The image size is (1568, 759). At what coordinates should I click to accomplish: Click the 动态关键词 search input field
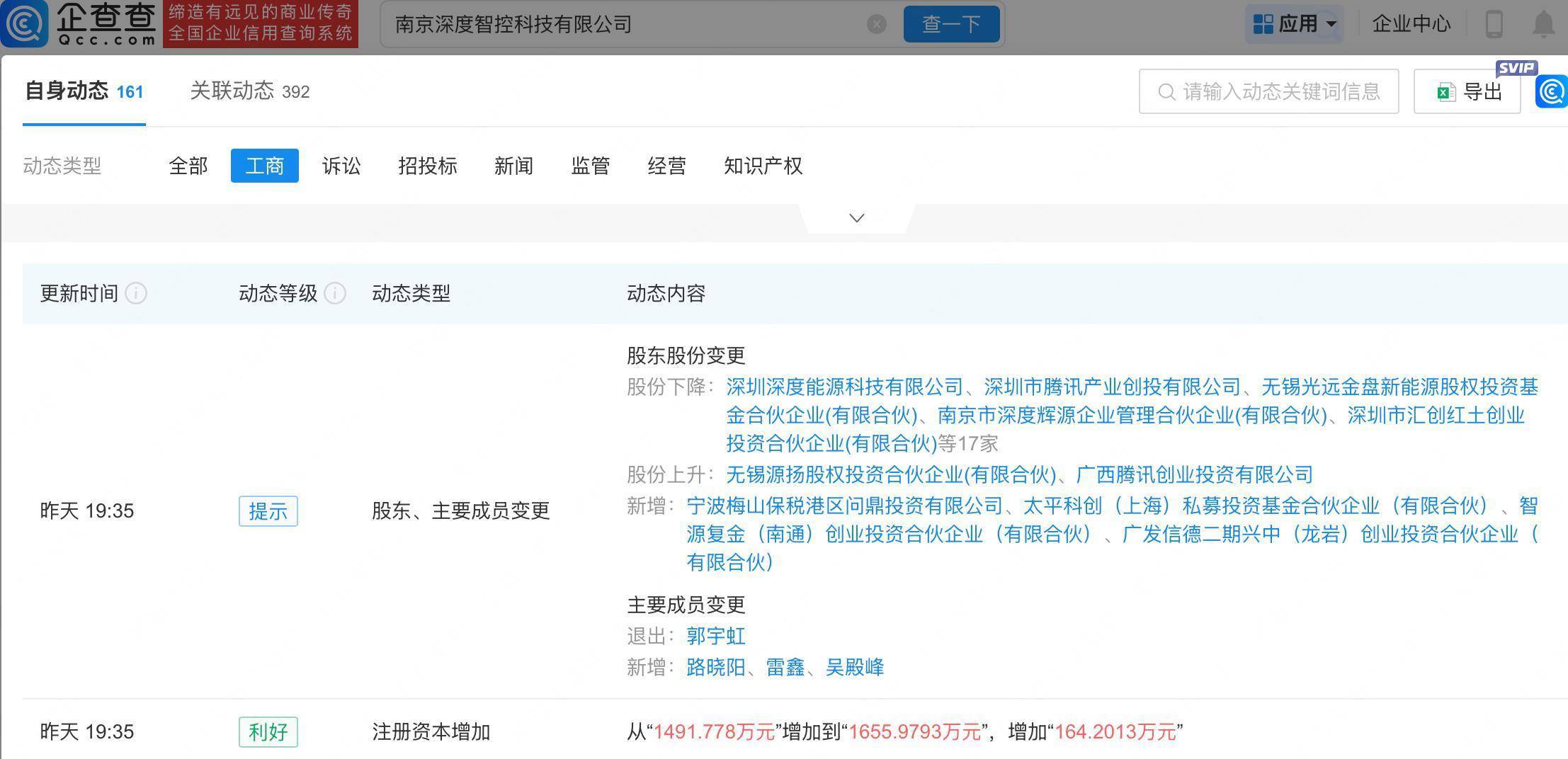point(1268,91)
